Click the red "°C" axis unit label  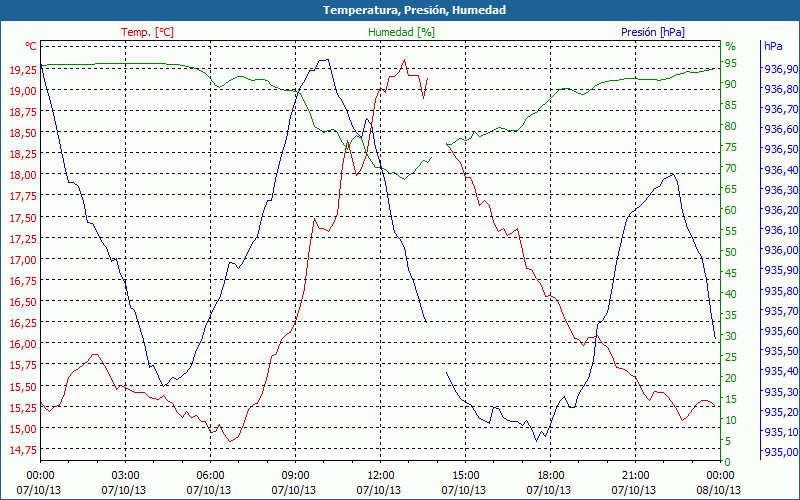coord(31,46)
